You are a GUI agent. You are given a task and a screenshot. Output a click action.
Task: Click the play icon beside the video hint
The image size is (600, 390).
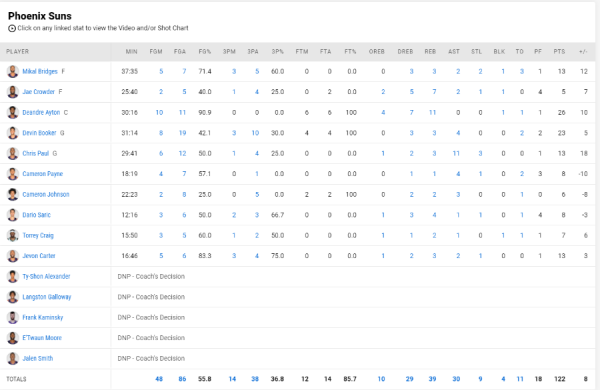tap(12, 28)
